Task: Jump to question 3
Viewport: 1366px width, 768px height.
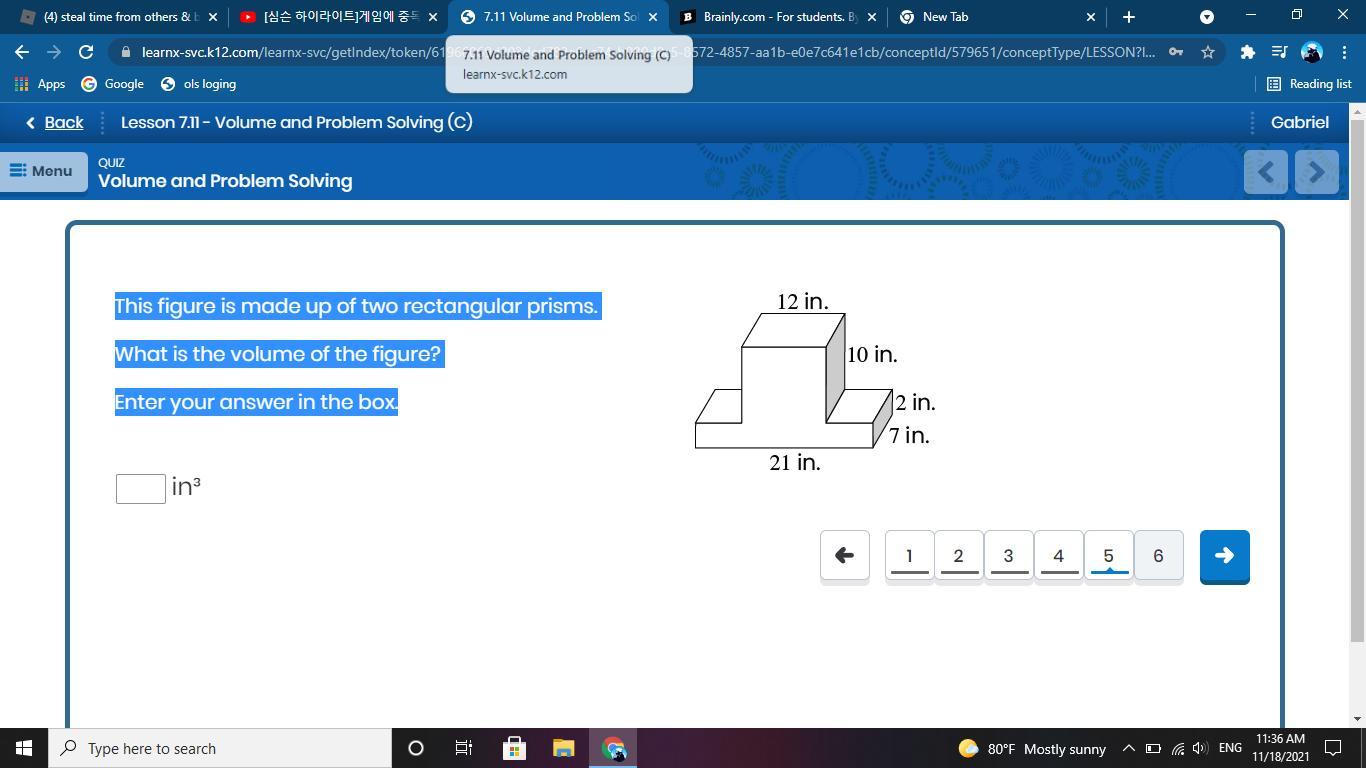Action: click(x=1009, y=555)
